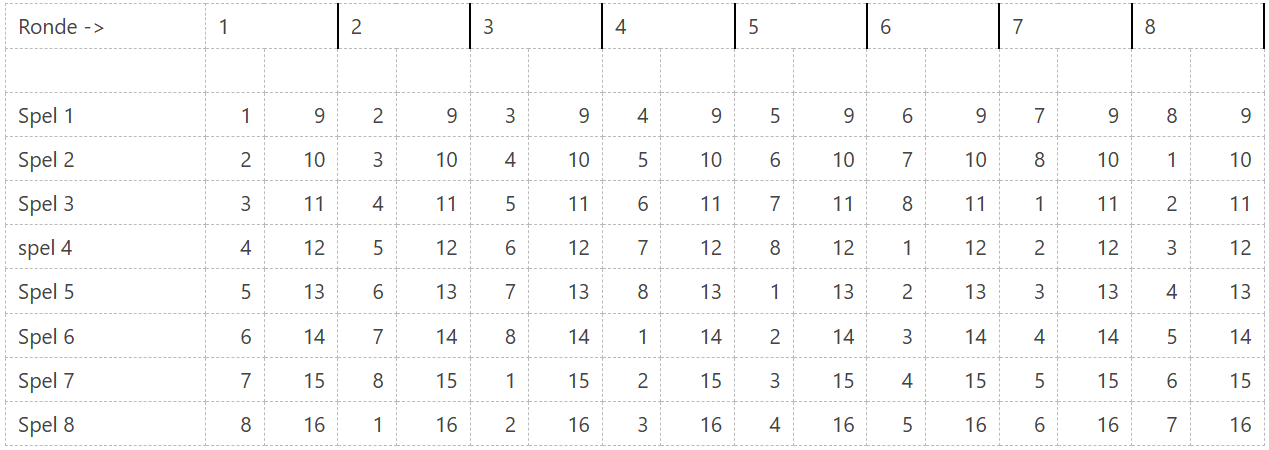Click the 10 in Spel 2, round 7
1269x450 pixels.
tap(1107, 160)
